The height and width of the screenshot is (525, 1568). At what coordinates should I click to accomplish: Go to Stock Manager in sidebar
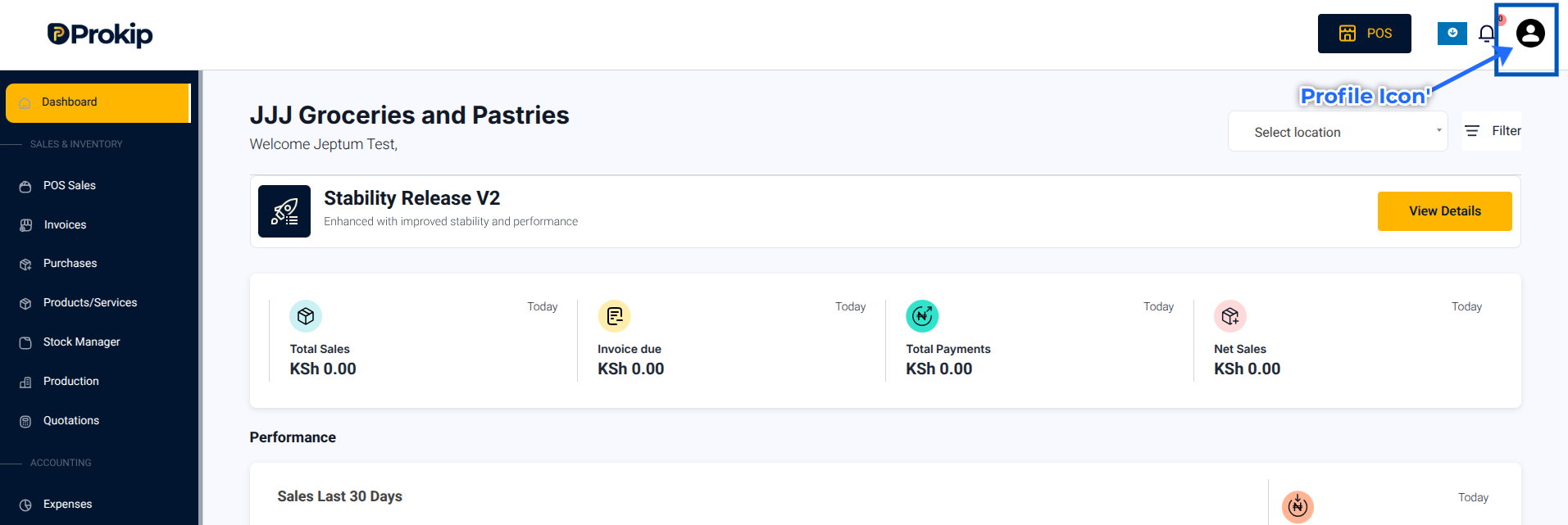pyautogui.click(x=81, y=342)
